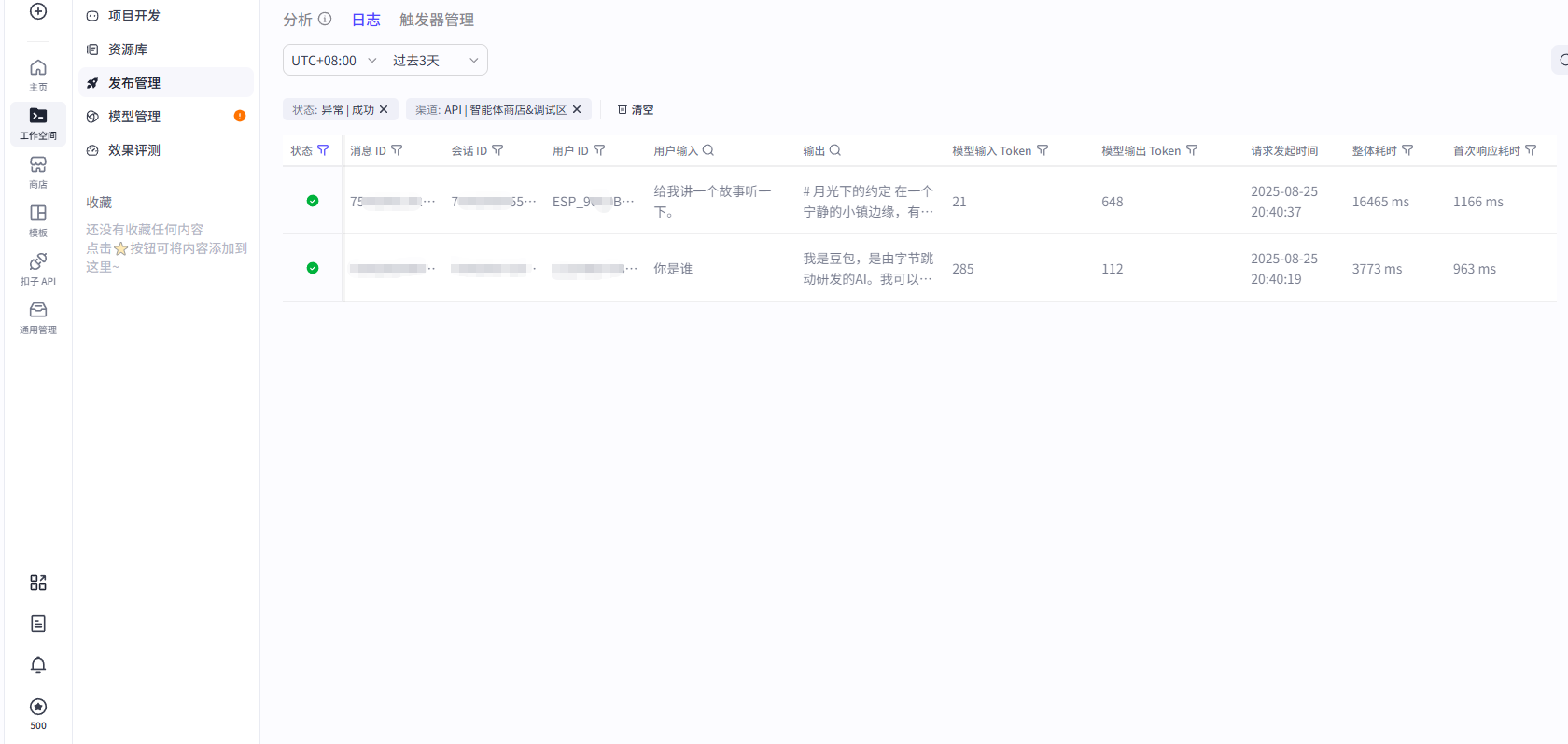Click the search icon beside 用户输入
Viewport: 1568px width, 744px height.
[x=708, y=150]
